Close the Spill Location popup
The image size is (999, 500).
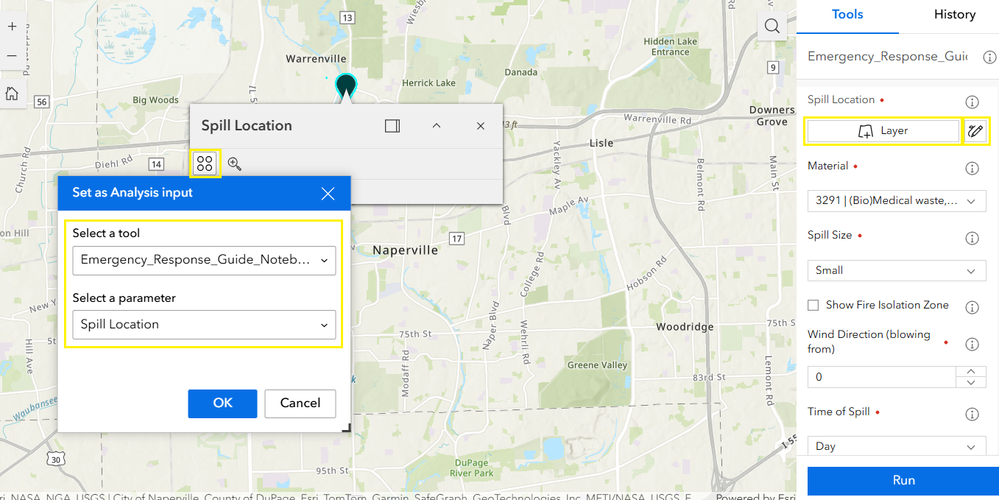point(481,126)
